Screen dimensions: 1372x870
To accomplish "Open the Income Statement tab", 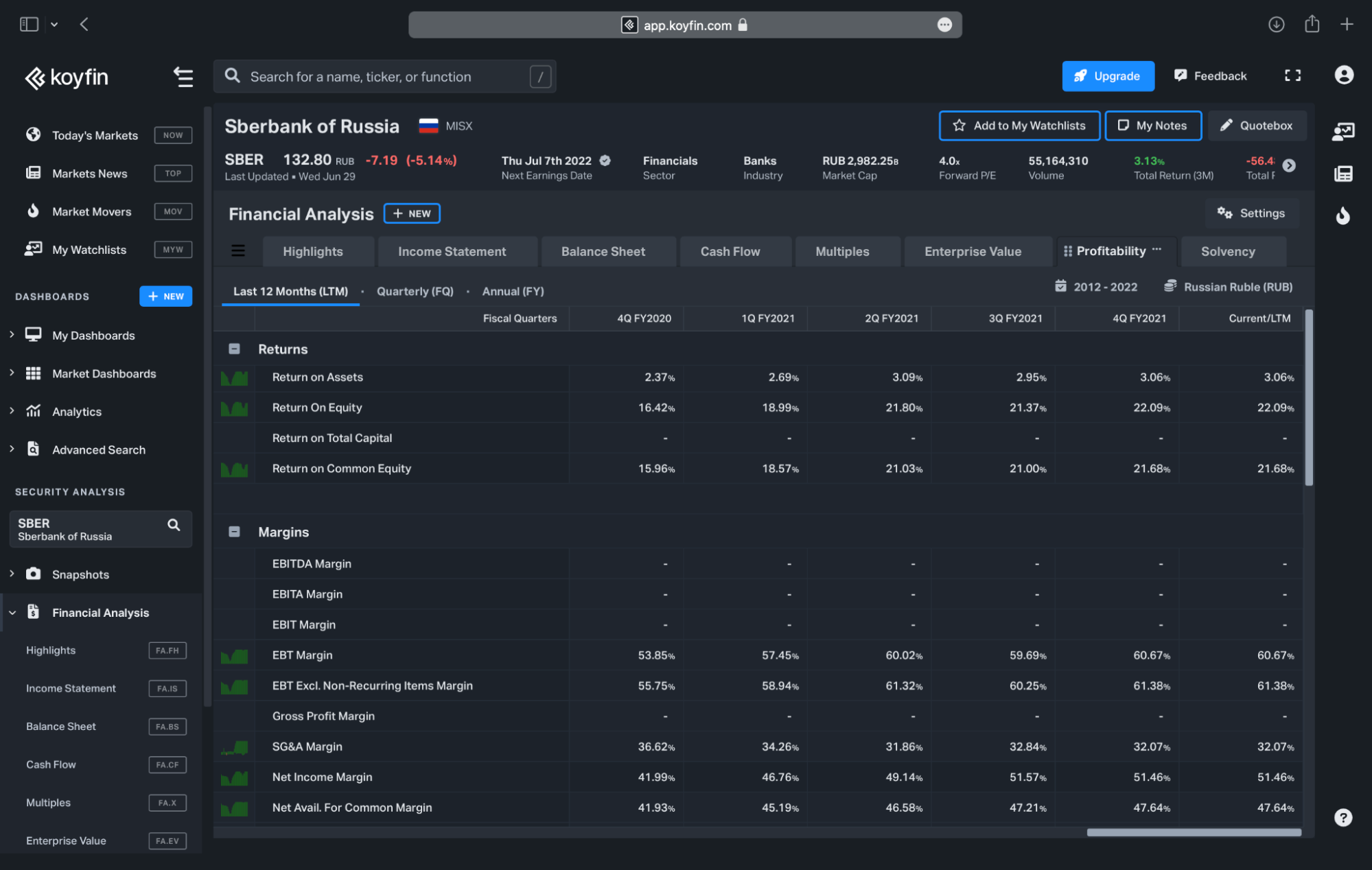I will click(x=458, y=251).
